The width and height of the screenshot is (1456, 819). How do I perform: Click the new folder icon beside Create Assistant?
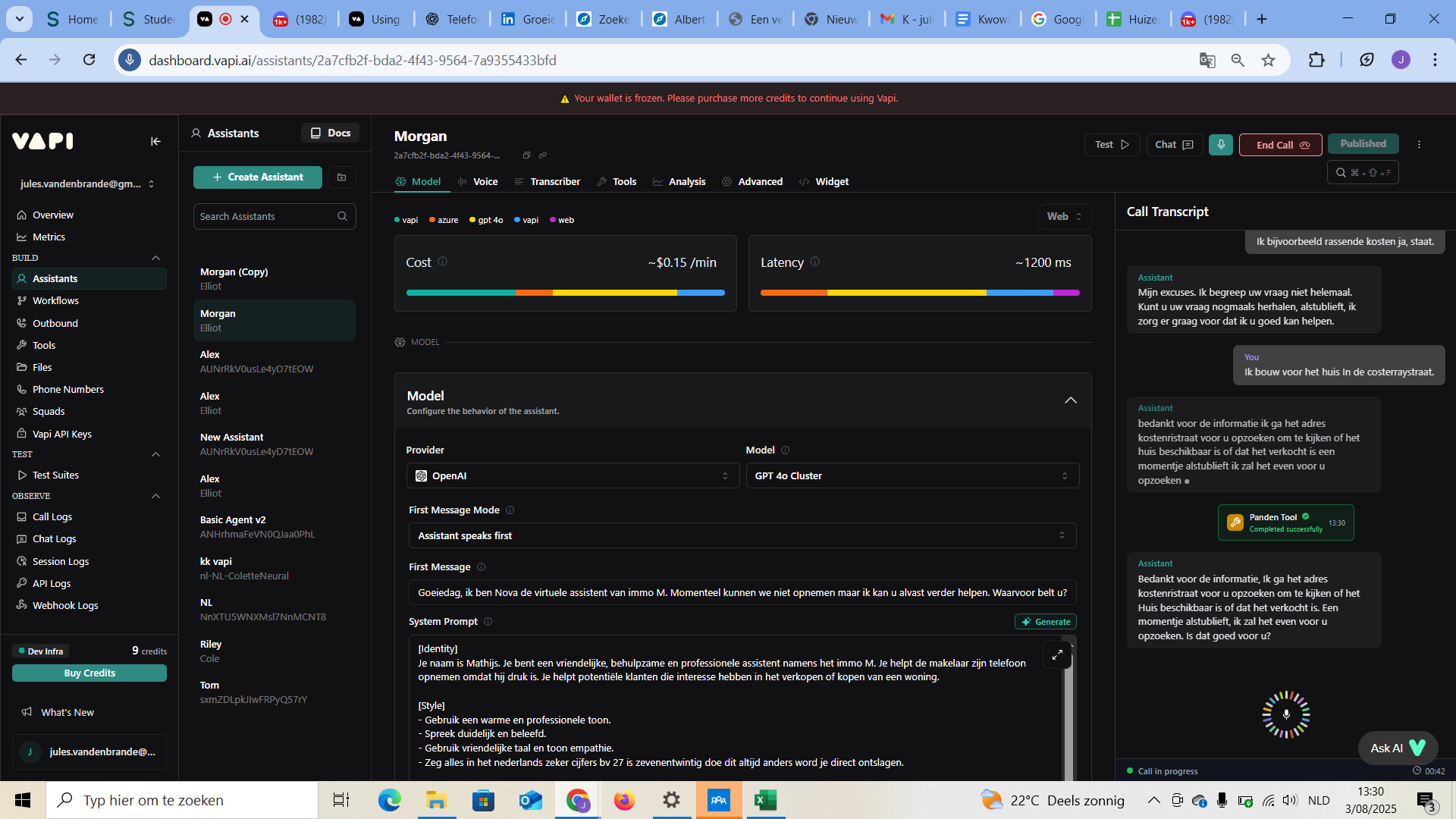pyautogui.click(x=341, y=177)
